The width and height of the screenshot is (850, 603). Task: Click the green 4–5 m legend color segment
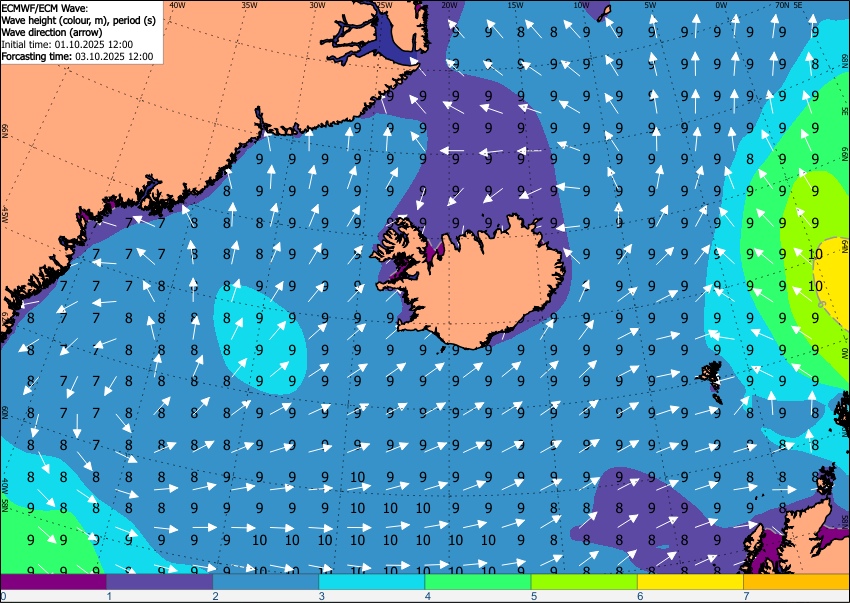coord(478,582)
